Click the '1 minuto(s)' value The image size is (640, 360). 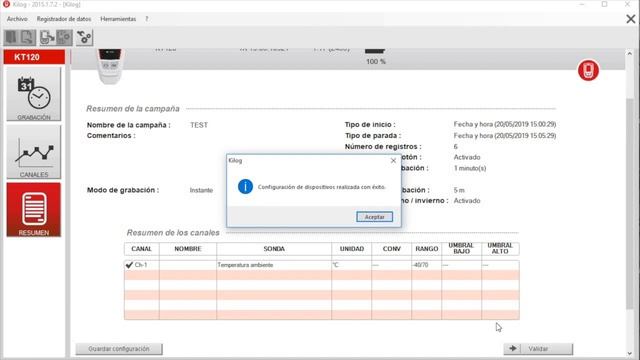470,168
